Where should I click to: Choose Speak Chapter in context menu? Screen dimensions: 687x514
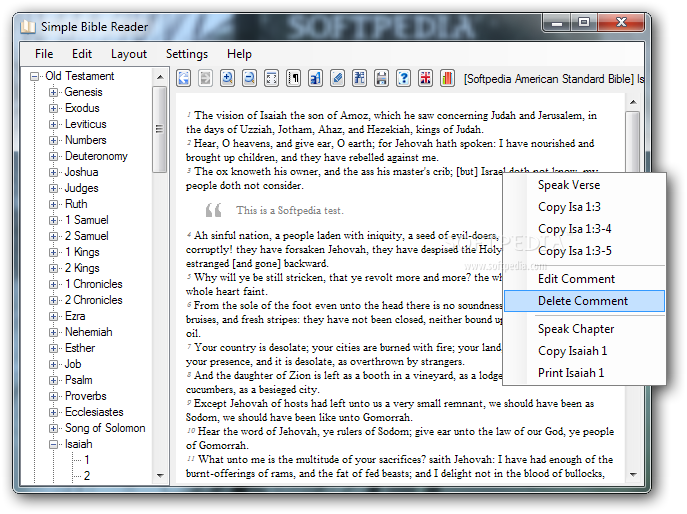pos(584,329)
